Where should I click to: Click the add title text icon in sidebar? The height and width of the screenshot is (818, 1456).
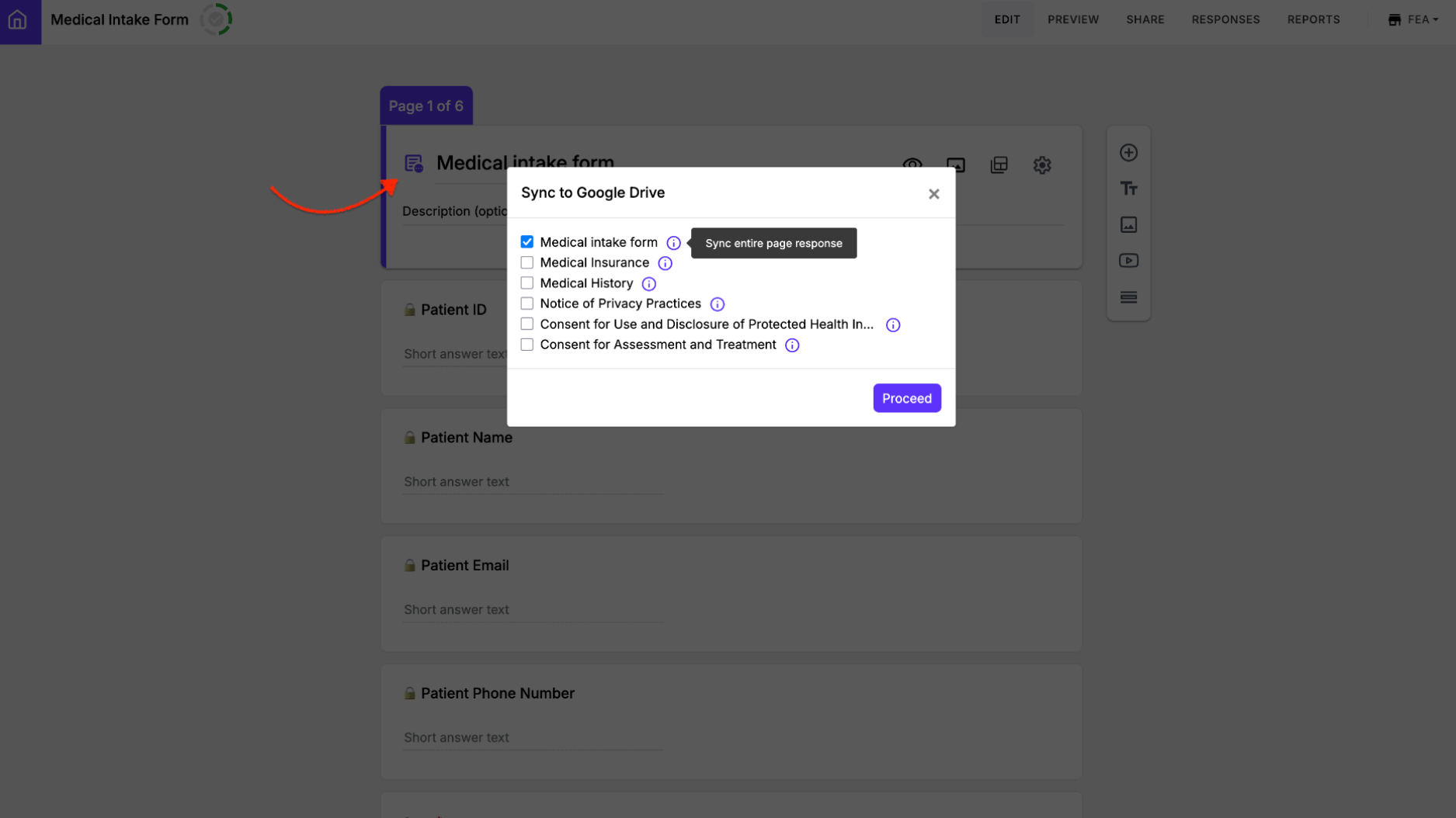1128,189
